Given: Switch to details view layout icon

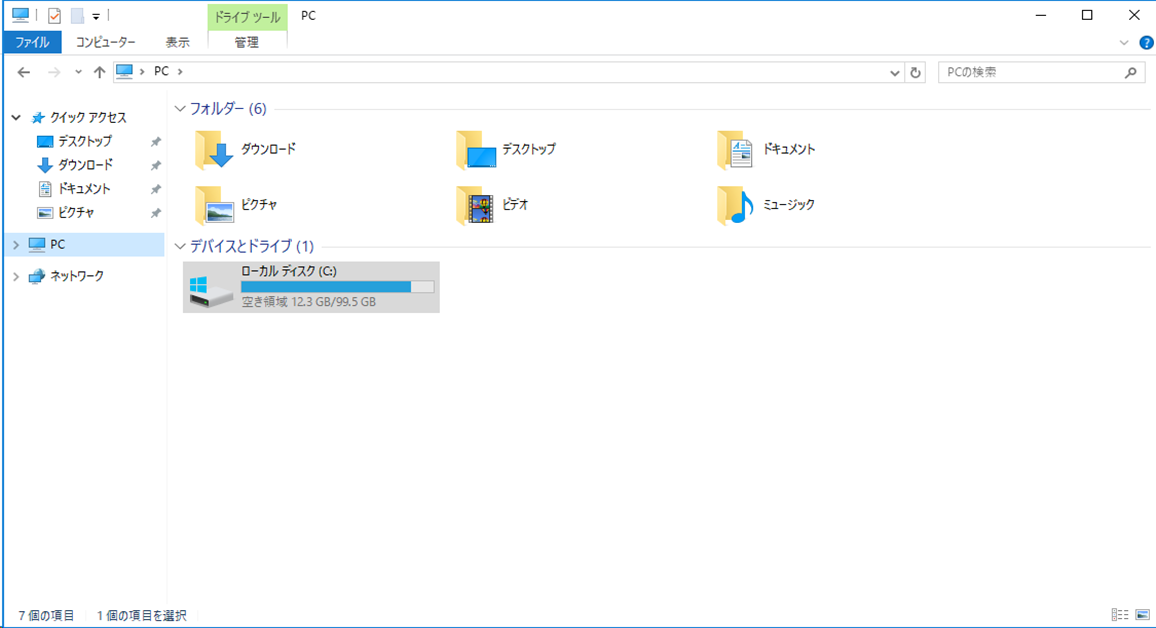Looking at the screenshot, I should click(1120, 615).
